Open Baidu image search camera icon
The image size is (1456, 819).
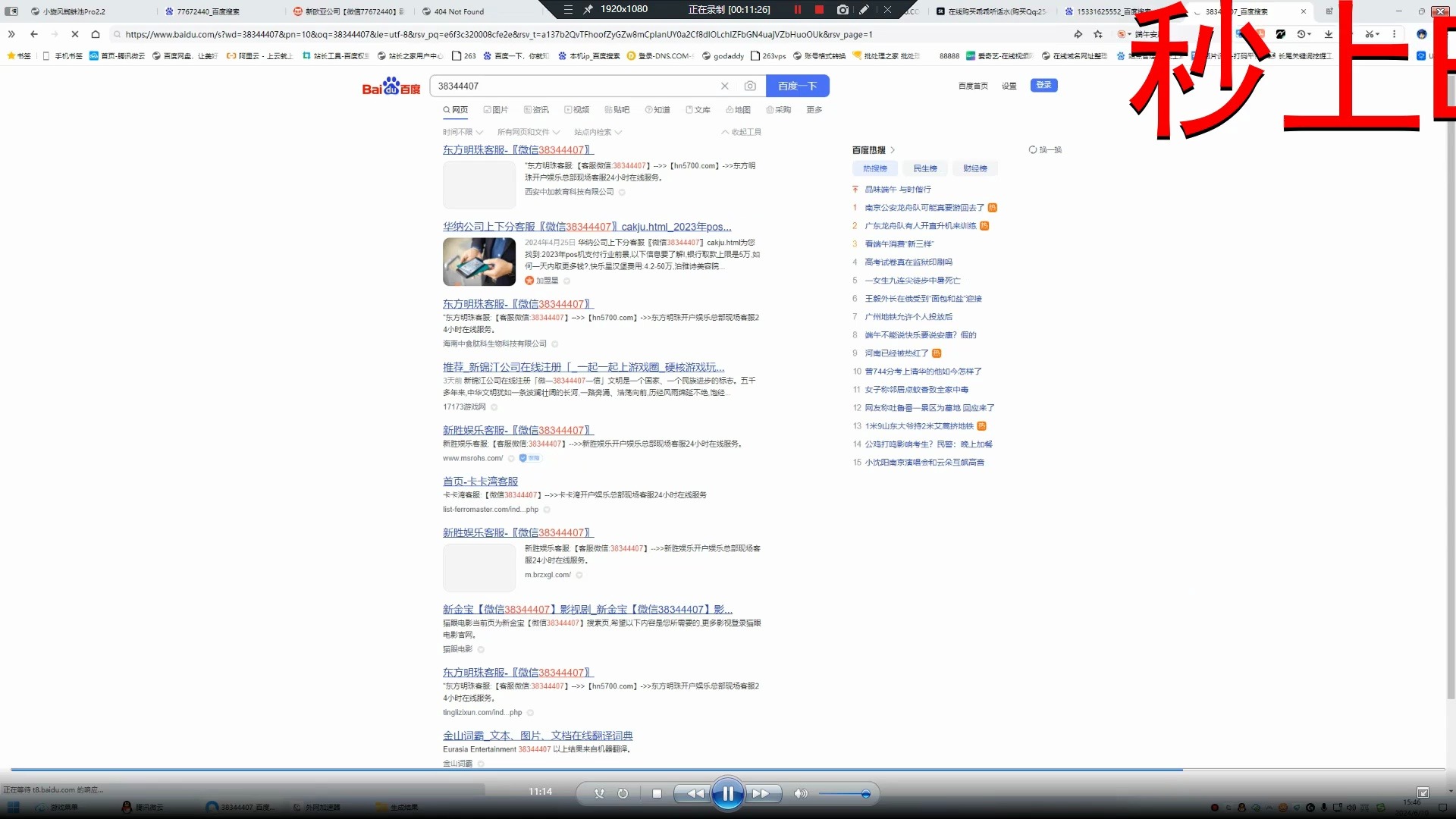(x=750, y=86)
